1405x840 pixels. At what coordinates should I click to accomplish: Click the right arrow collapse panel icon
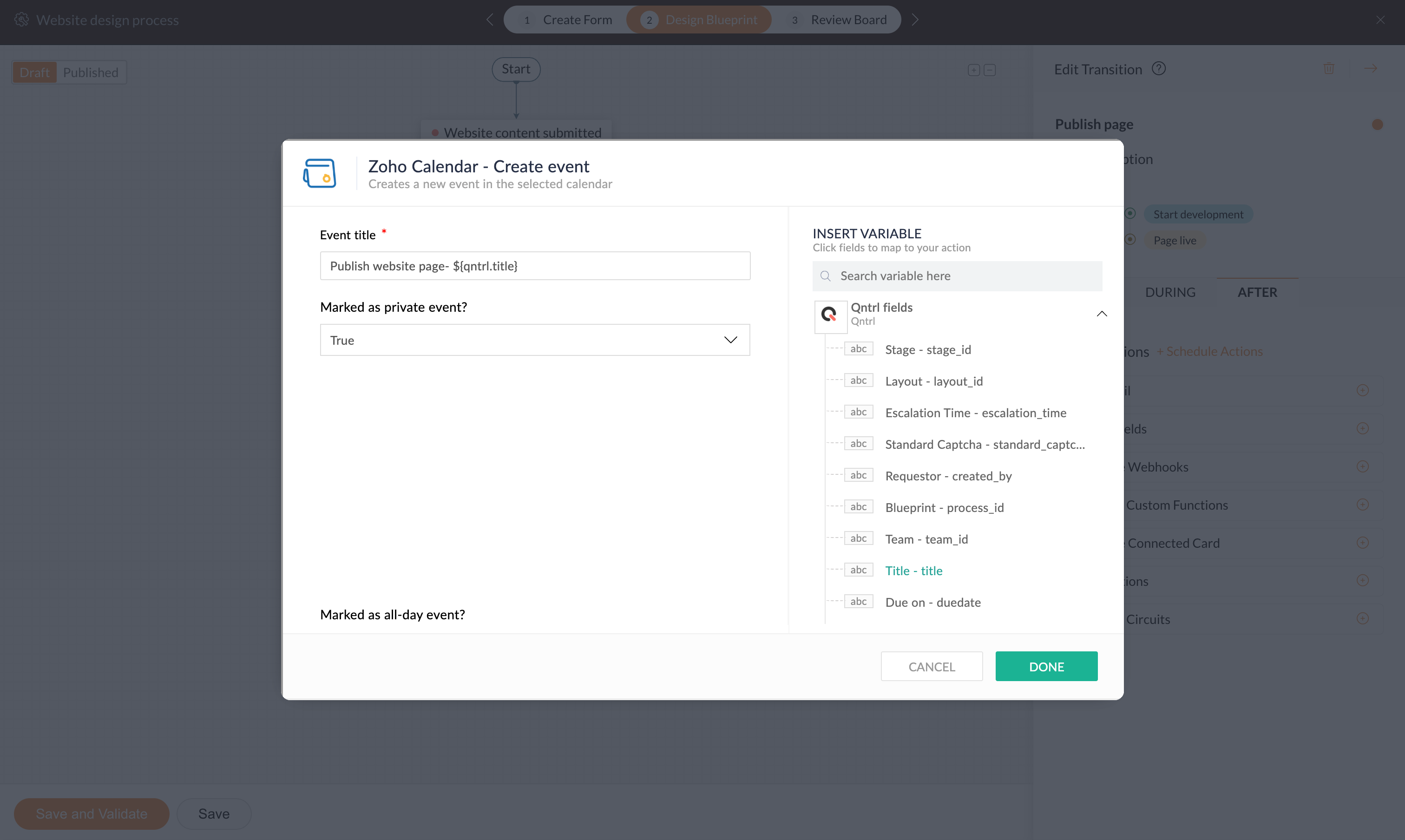coord(1370,68)
